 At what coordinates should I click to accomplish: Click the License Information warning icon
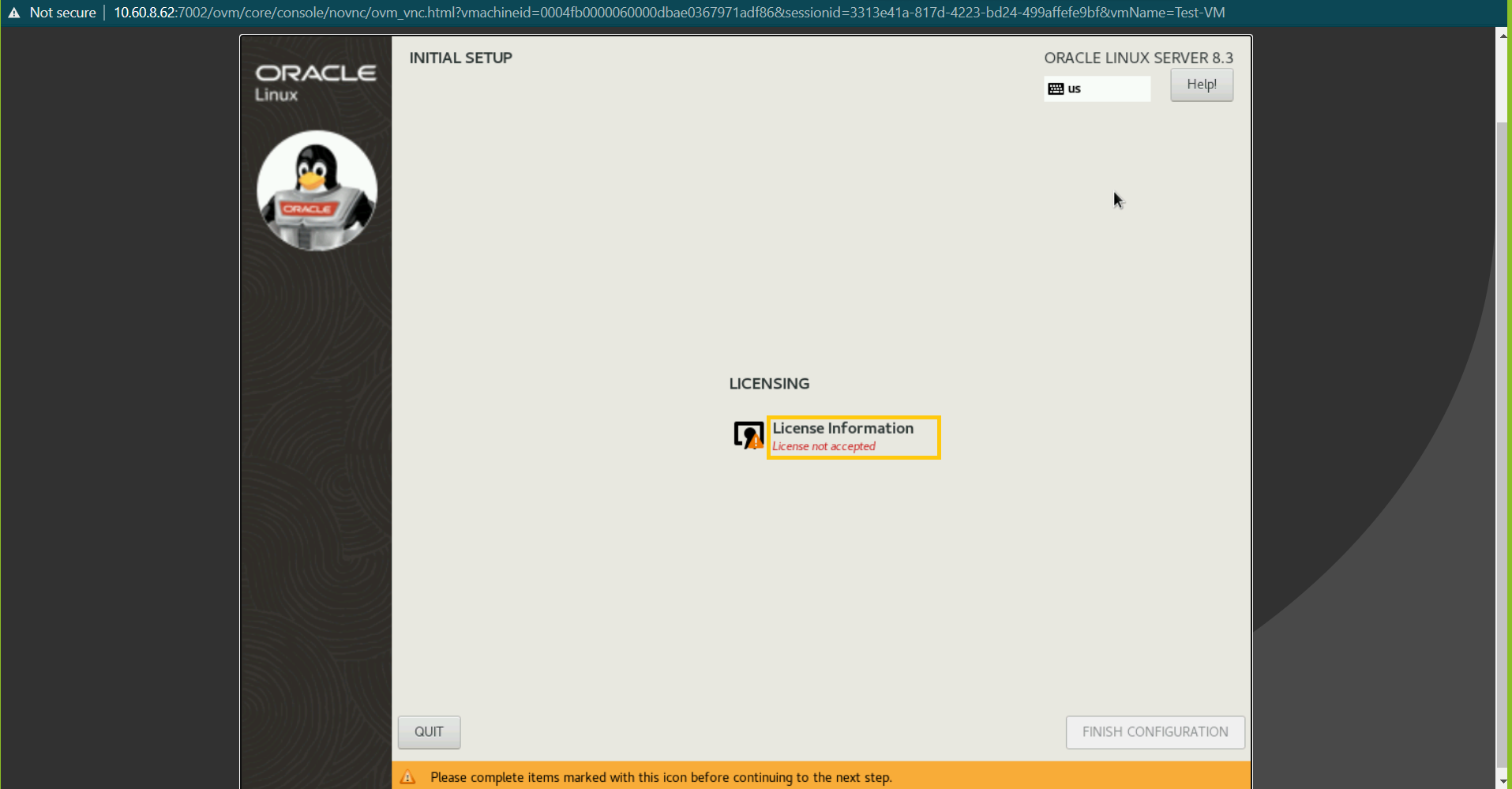[748, 435]
